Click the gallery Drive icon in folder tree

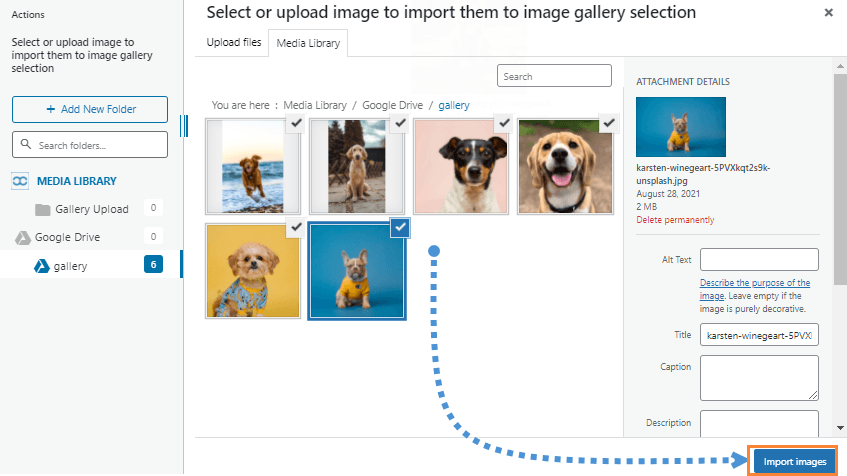(x=42, y=265)
